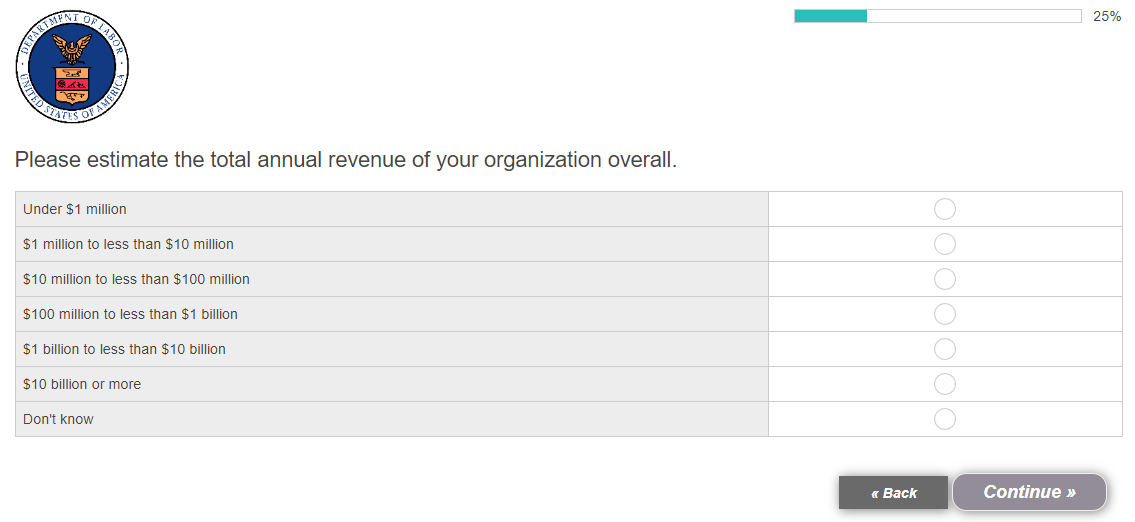Select $10 million to less than $100 million radio

(944, 279)
